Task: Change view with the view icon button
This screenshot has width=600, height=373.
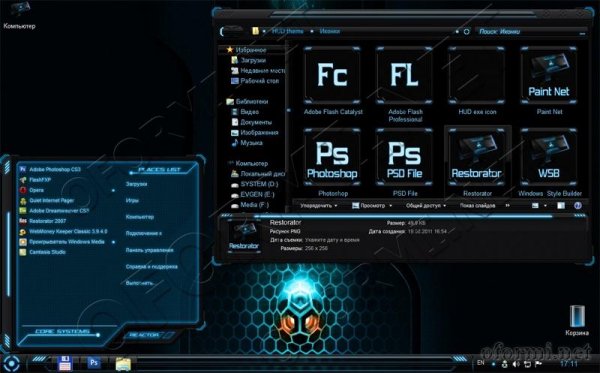Action: [x=535, y=205]
